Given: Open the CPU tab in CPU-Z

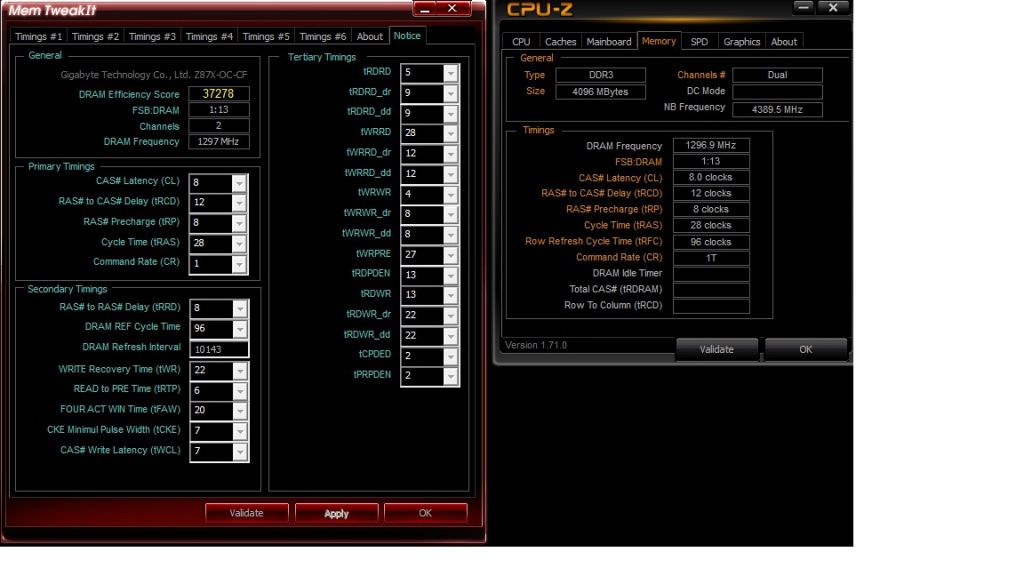Looking at the screenshot, I should 521,42.
